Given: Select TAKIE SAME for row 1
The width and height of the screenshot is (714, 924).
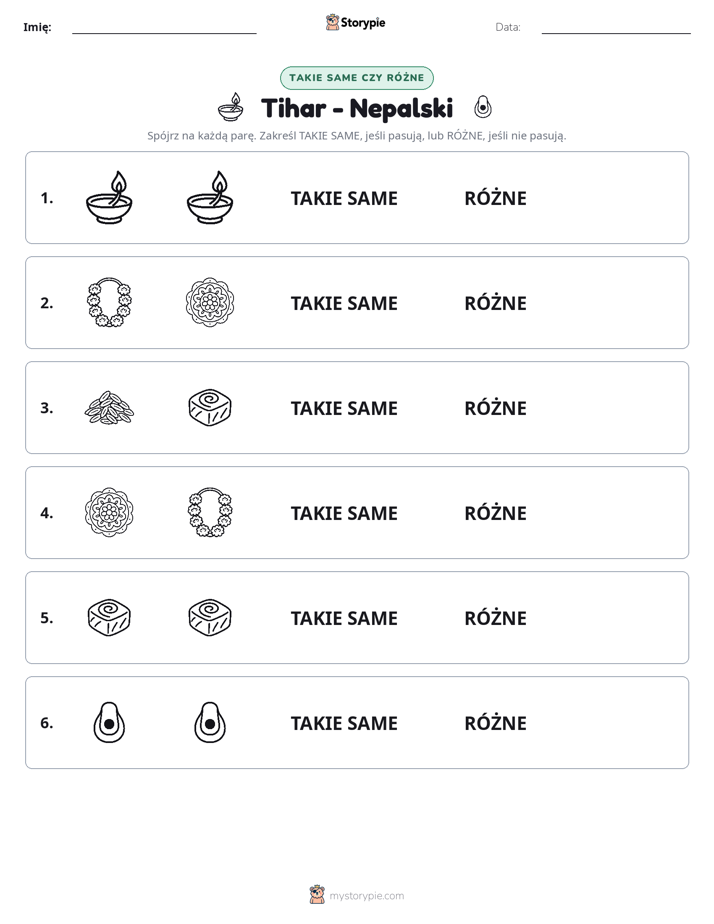Looking at the screenshot, I should [x=344, y=198].
